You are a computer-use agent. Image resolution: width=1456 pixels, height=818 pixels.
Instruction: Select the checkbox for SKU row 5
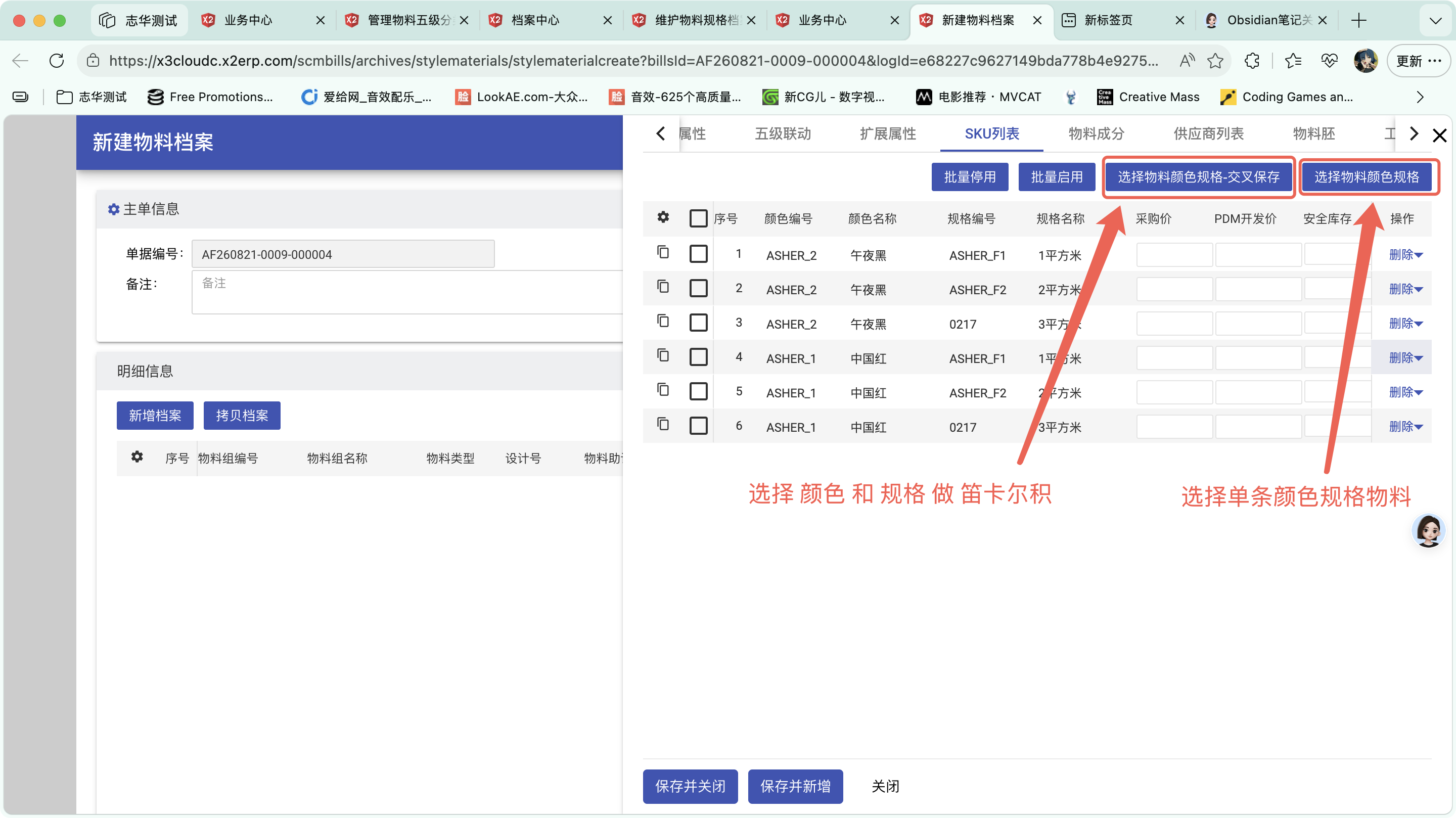click(699, 392)
